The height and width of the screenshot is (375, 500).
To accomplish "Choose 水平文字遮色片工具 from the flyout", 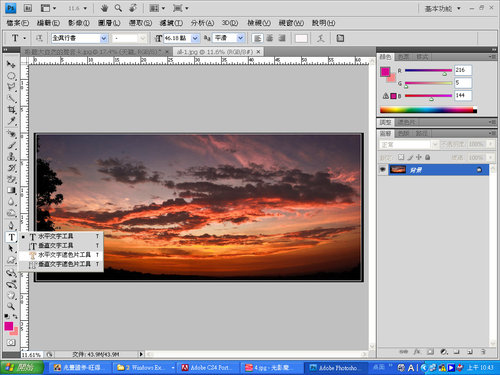I will (x=61, y=255).
